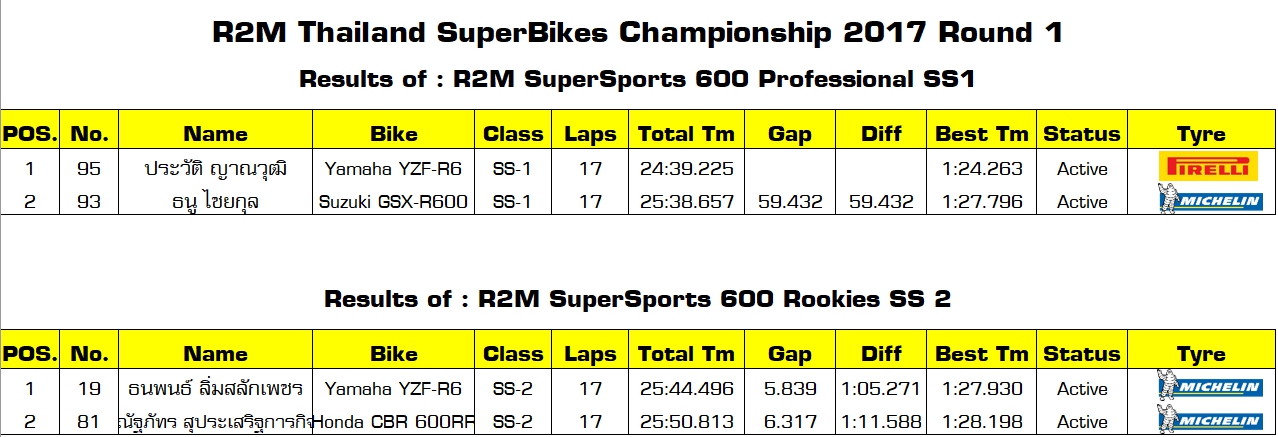Select the SS2 table Tyre header
The width and height of the screenshot is (1278, 437).
point(1201,353)
